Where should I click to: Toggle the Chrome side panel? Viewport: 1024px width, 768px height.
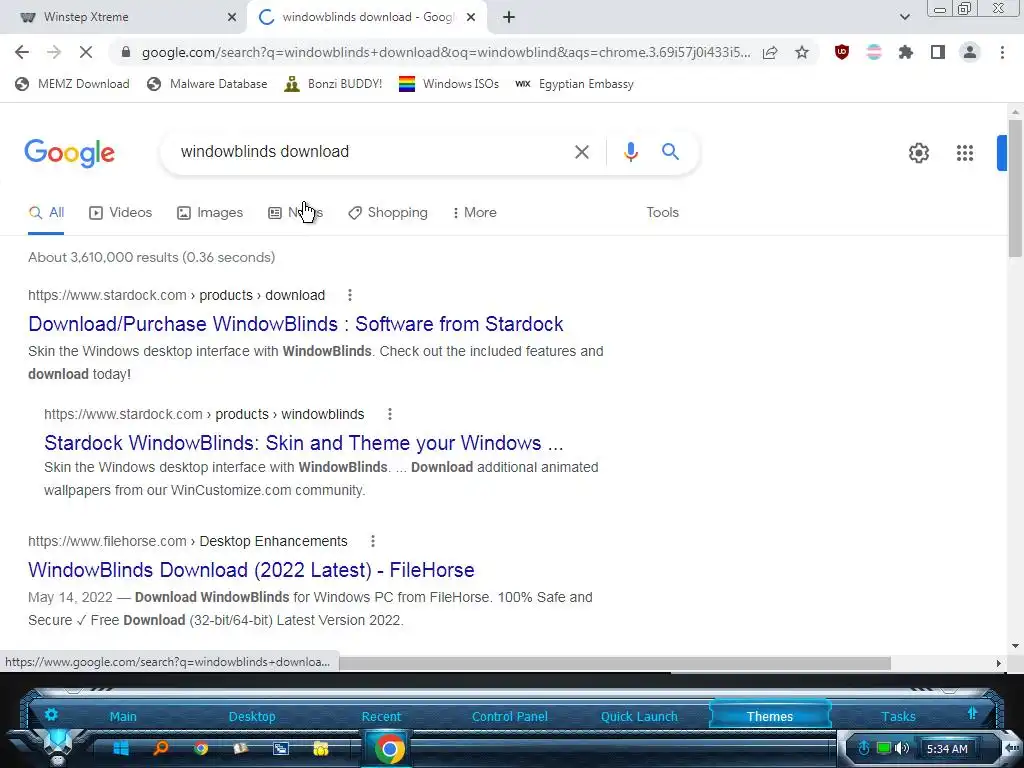938,52
